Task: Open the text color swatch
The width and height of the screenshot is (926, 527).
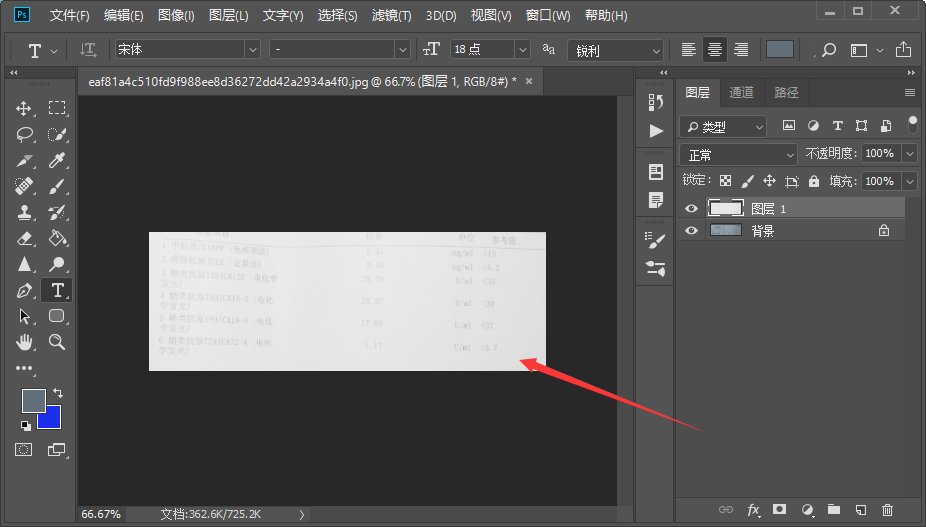Action: coord(780,50)
